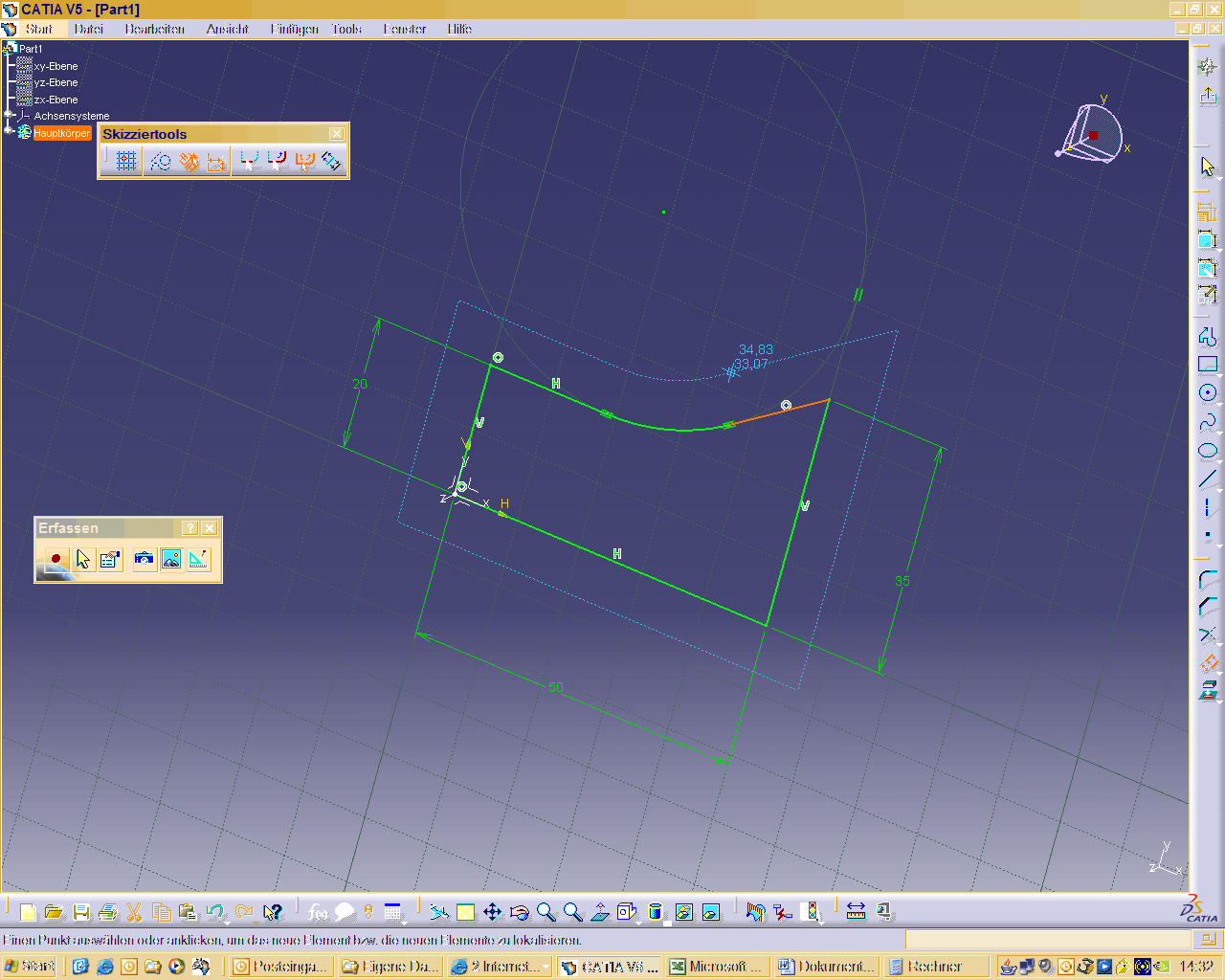
Task: Select the Line sketch tool
Action: [1208, 479]
